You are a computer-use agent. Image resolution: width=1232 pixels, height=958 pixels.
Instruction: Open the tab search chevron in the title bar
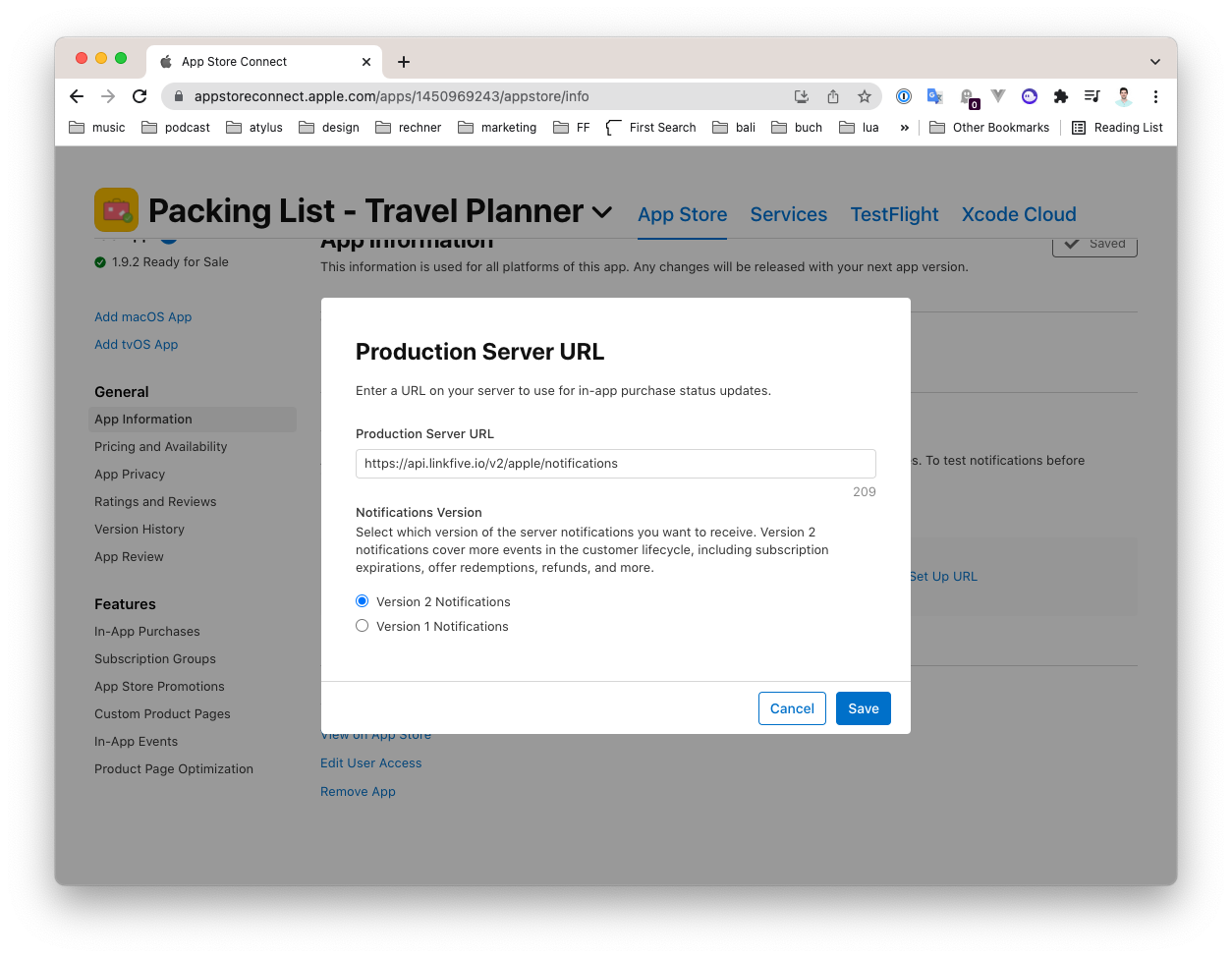coord(1155,62)
